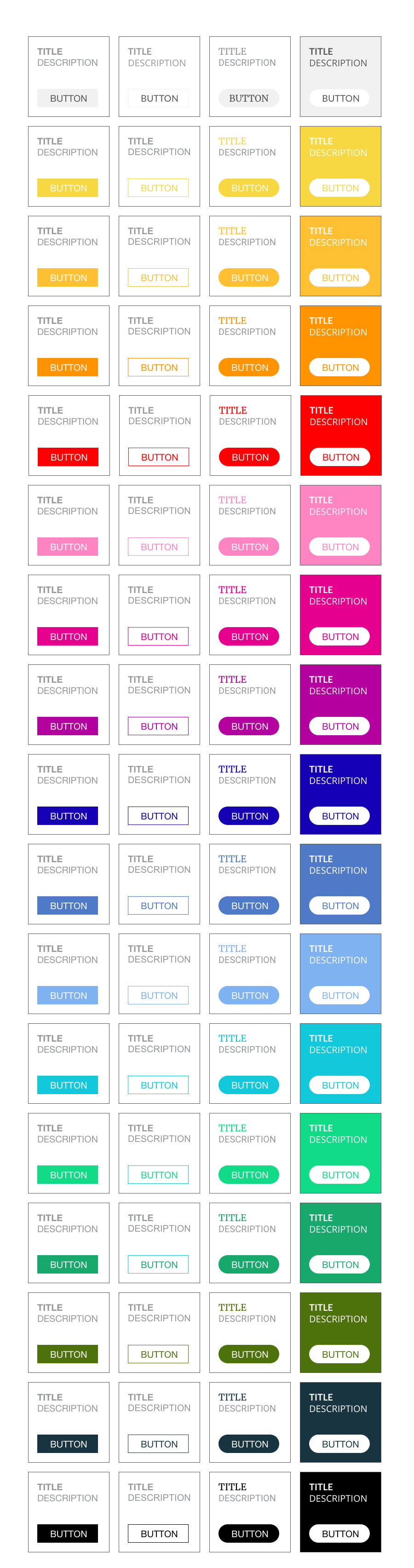Click the solid black rectangular BUTTON
414x1568 pixels.
(x=68, y=1533)
